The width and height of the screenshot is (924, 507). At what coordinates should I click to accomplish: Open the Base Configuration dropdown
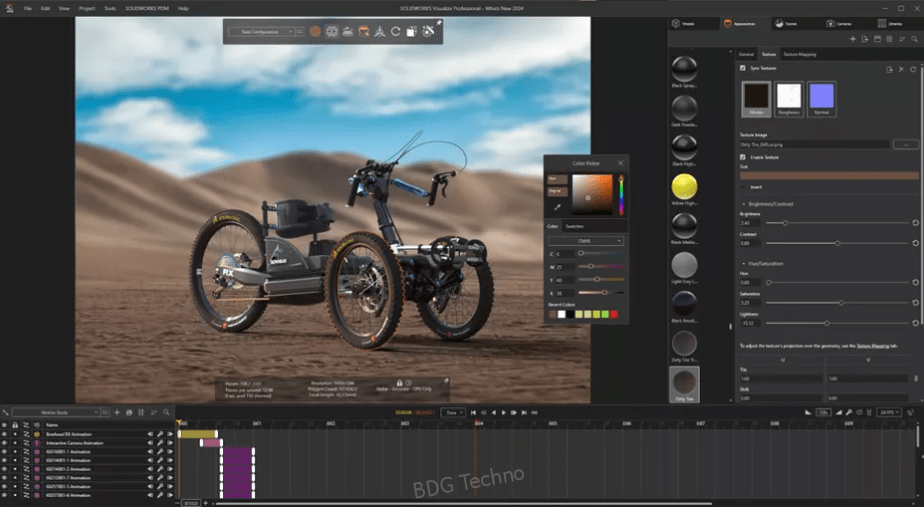click(260, 32)
